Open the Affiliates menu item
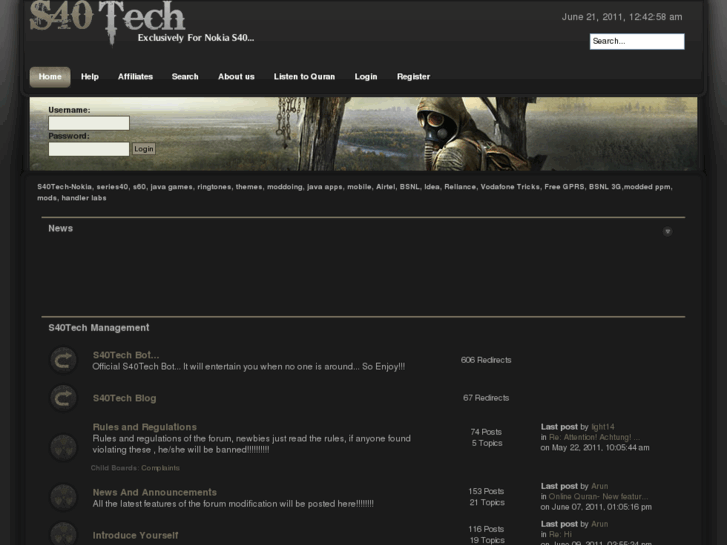This screenshot has height=545, width=727. coord(135,77)
